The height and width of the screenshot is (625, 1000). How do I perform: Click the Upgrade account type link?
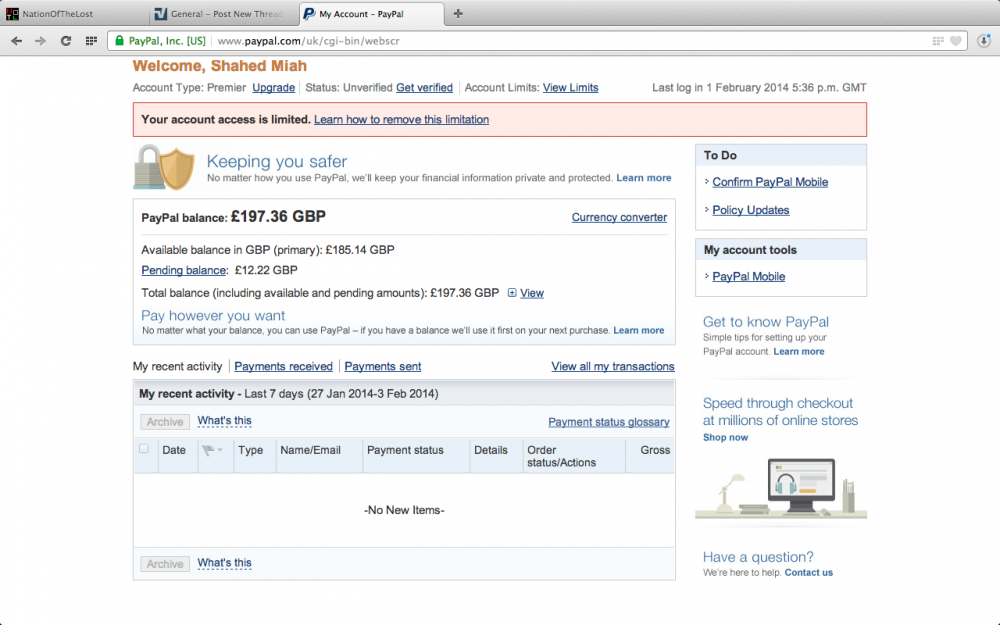[273, 87]
